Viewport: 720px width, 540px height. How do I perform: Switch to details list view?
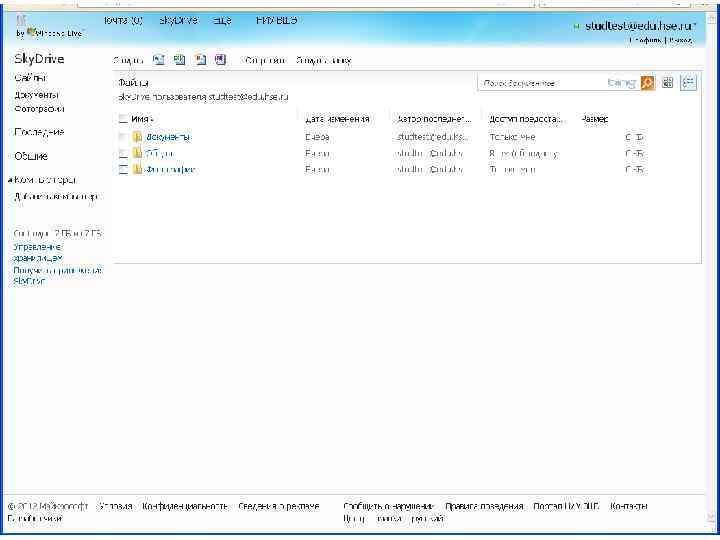[x=688, y=83]
